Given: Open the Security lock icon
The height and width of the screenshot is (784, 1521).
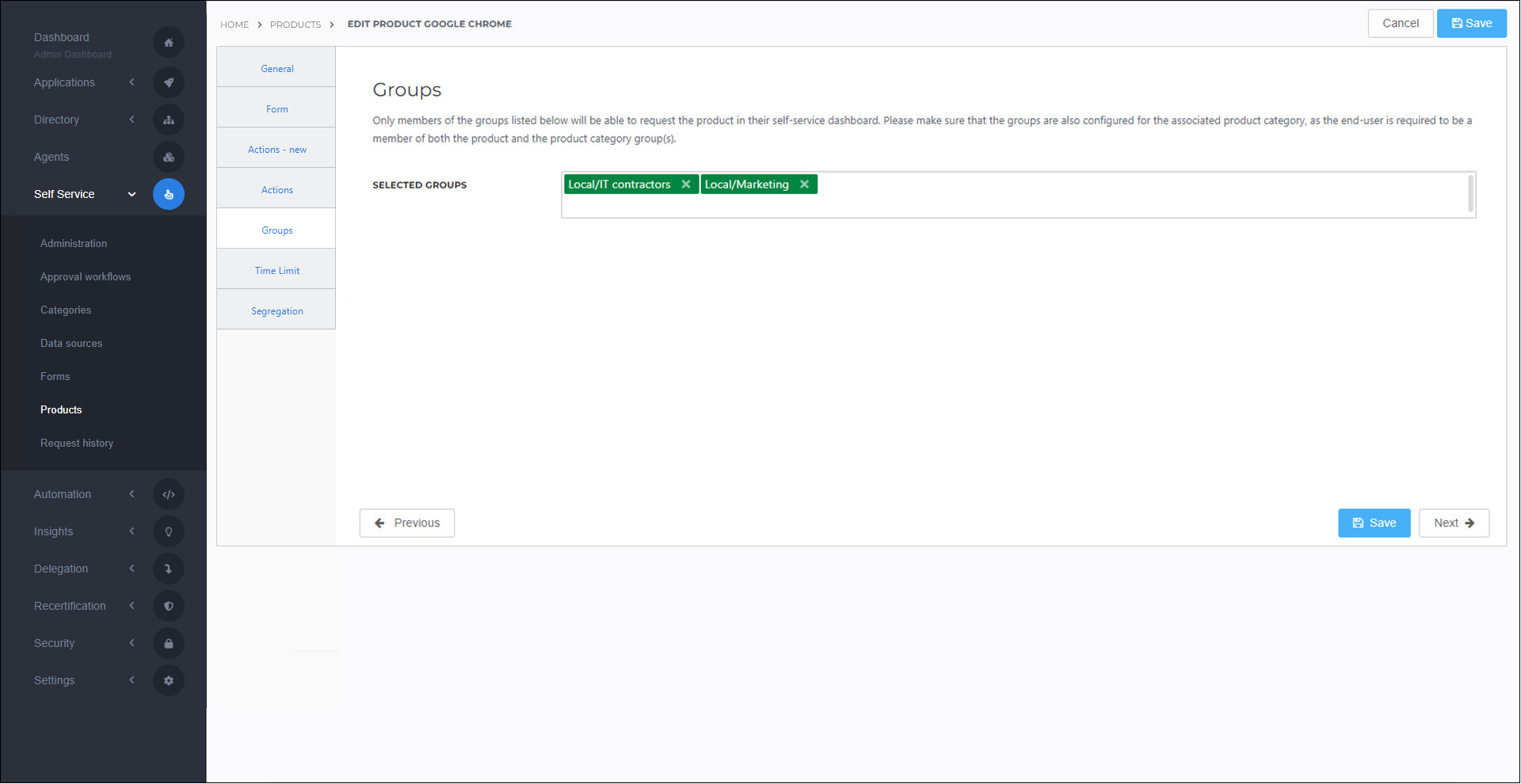Looking at the screenshot, I should pyautogui.click(x=168, y=642).
